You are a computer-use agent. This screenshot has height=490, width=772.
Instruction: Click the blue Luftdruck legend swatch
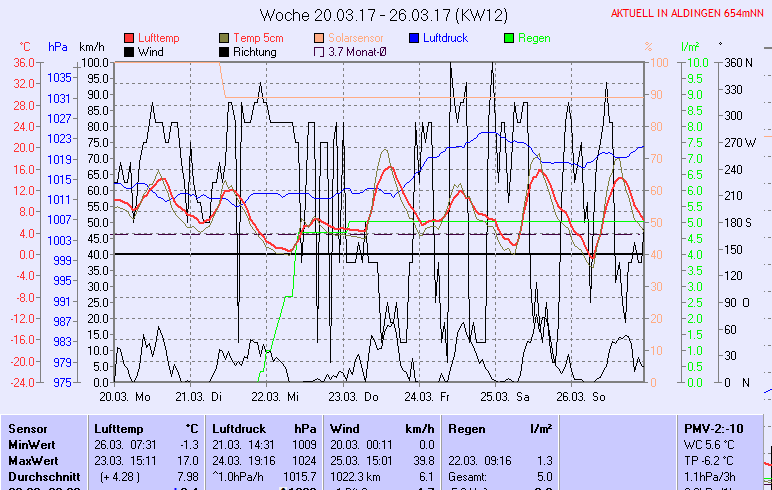pyautogui.click(x=415, y=38)
